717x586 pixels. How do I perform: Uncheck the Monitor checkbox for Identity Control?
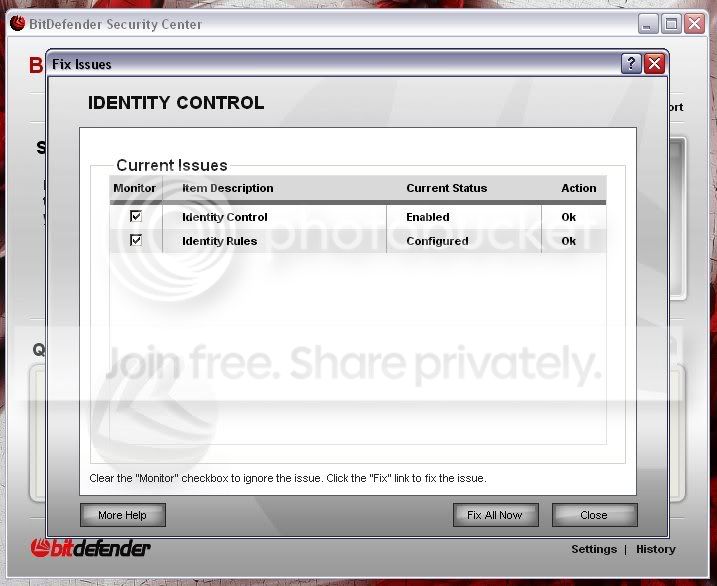click(136, 216)
